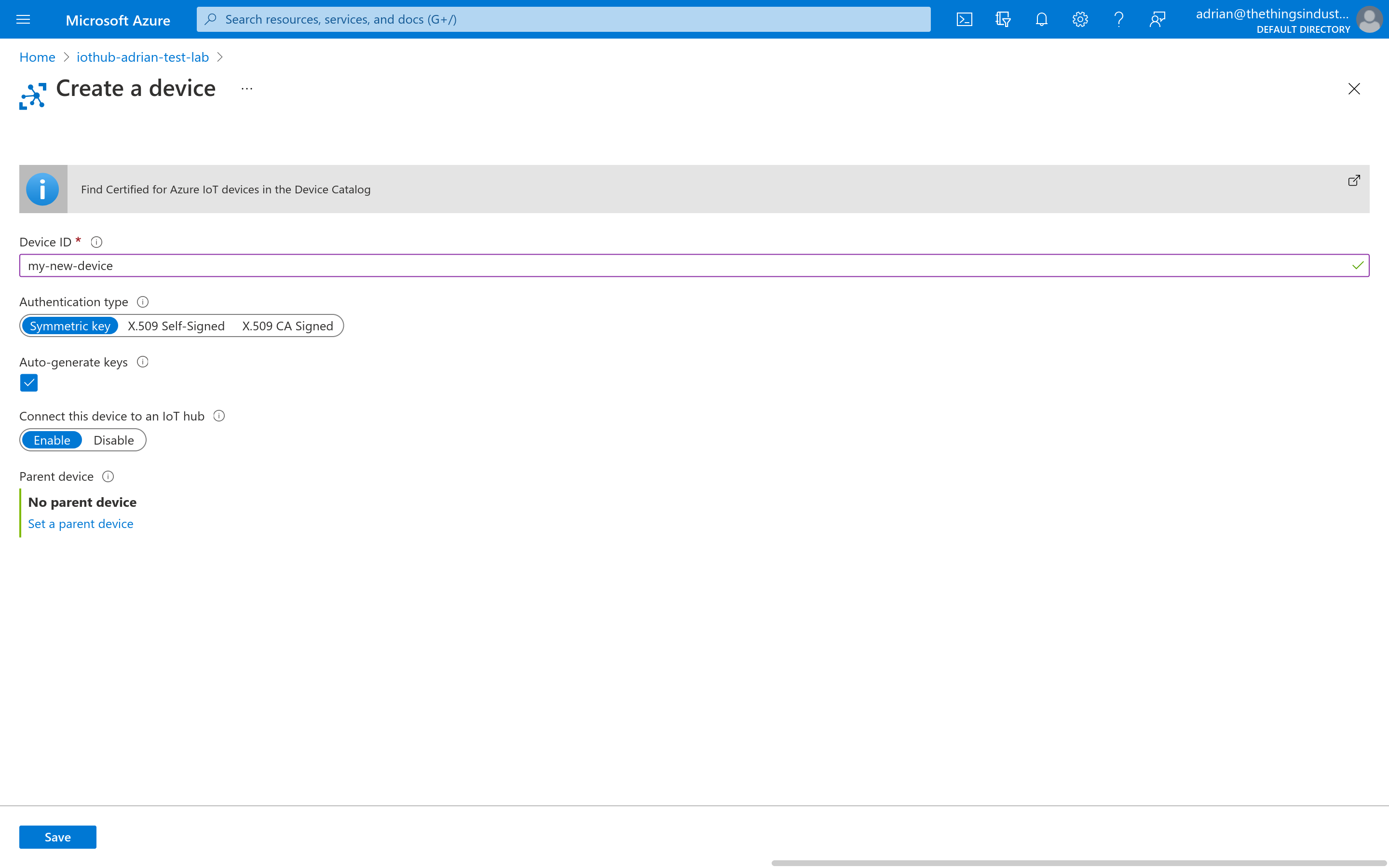The width and height of the screenshot is (1389, 868).
Task: Click Set a parent device link
Action: tap(81, 524)
